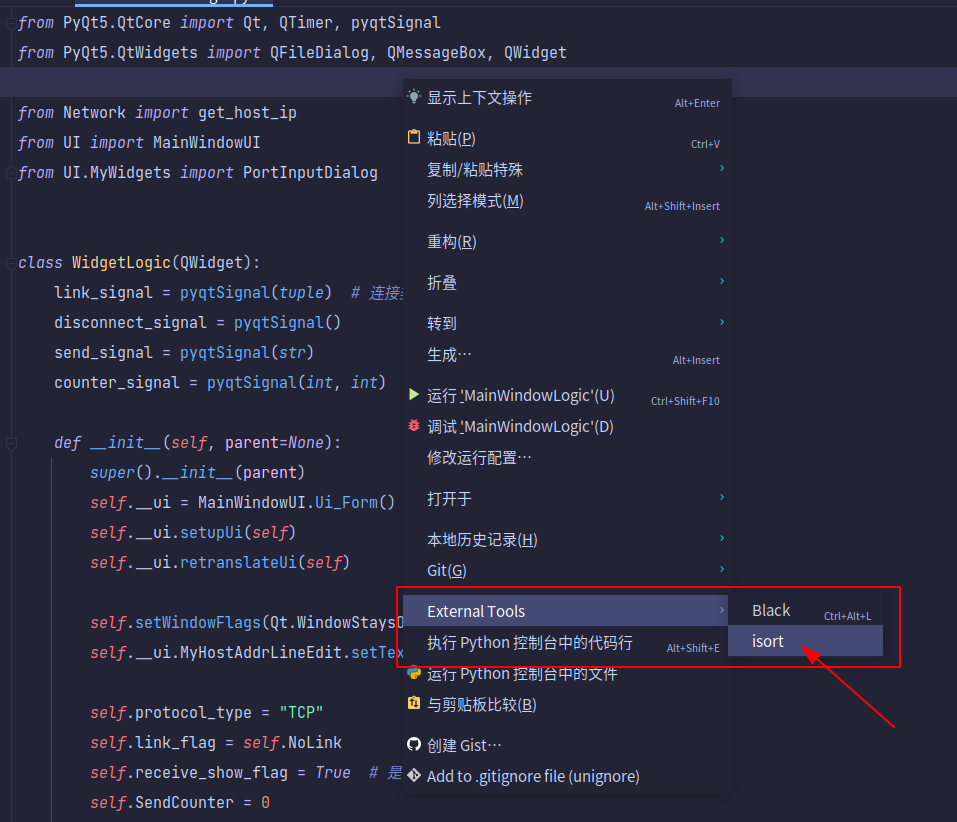Click the light bulb intention actions icon
957x822 pixels.
(414, 96)
